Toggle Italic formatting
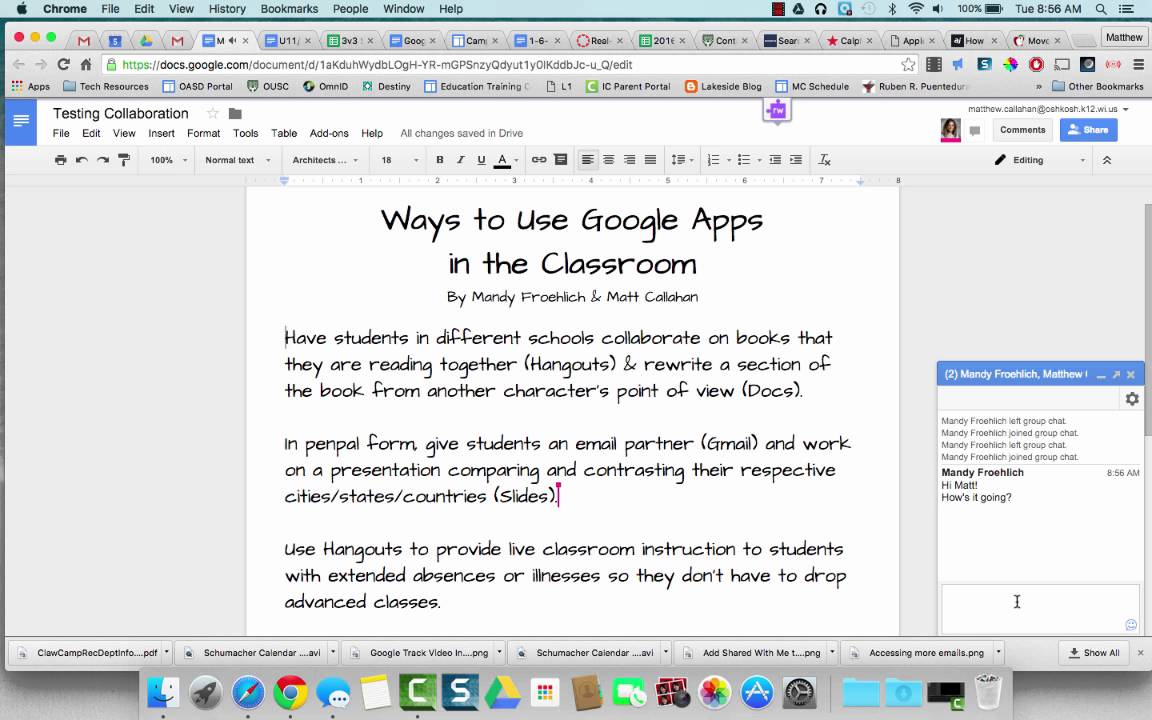 point(461,160)
